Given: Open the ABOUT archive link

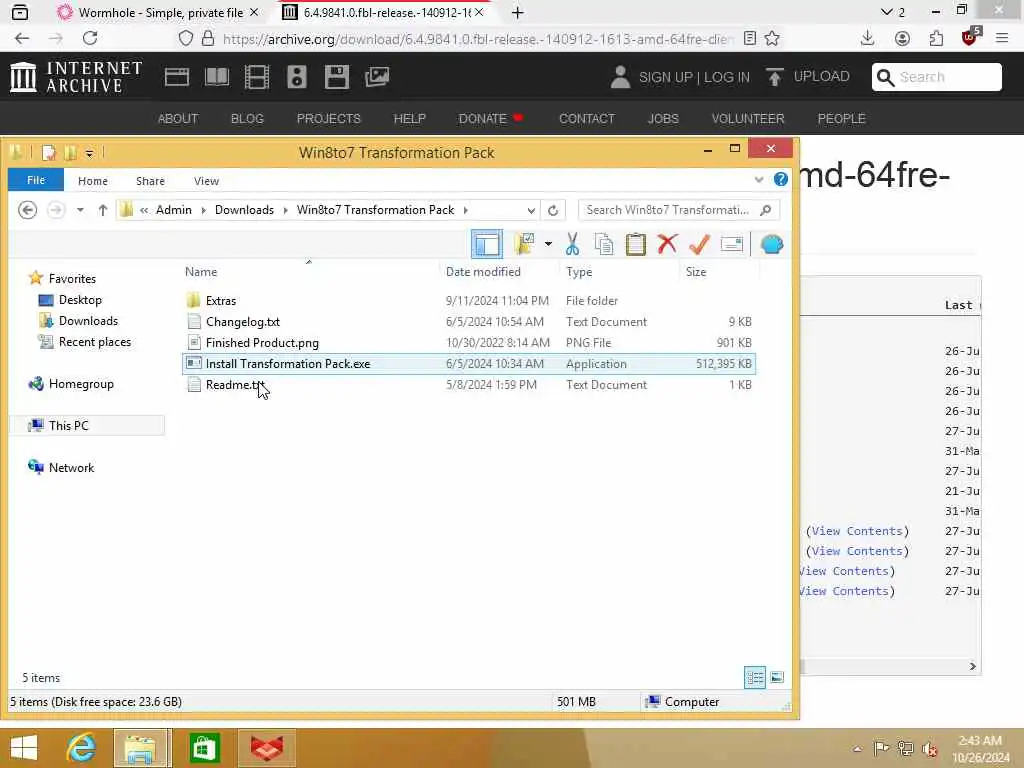Looking at the screenshot, I should click(x=178, y=118).
